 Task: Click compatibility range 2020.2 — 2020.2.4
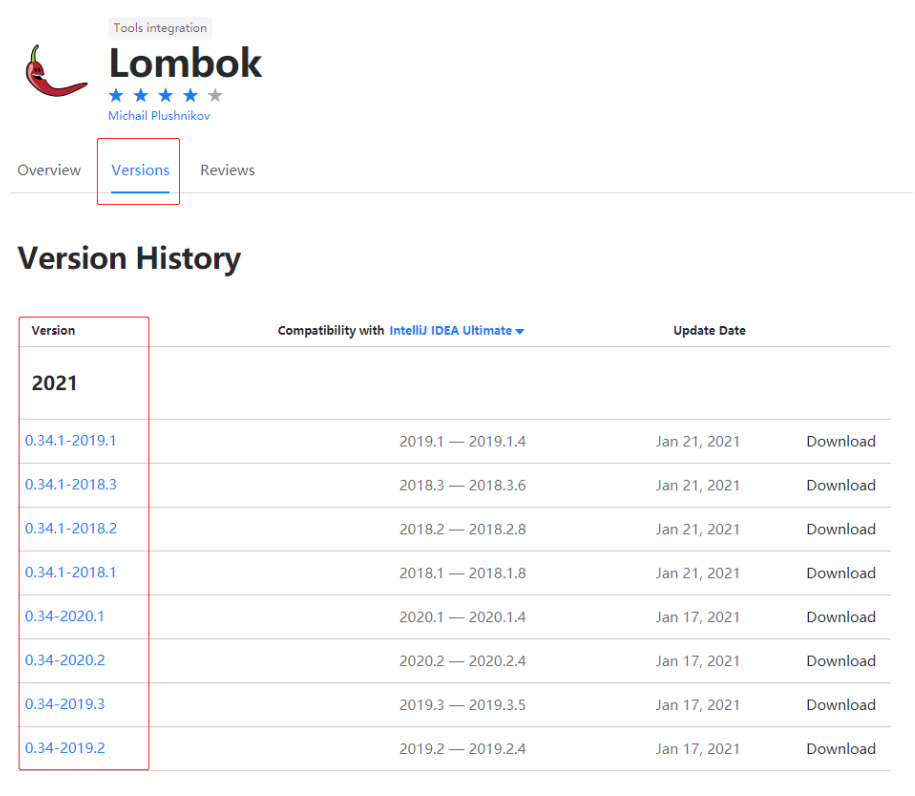coord(462,661)
